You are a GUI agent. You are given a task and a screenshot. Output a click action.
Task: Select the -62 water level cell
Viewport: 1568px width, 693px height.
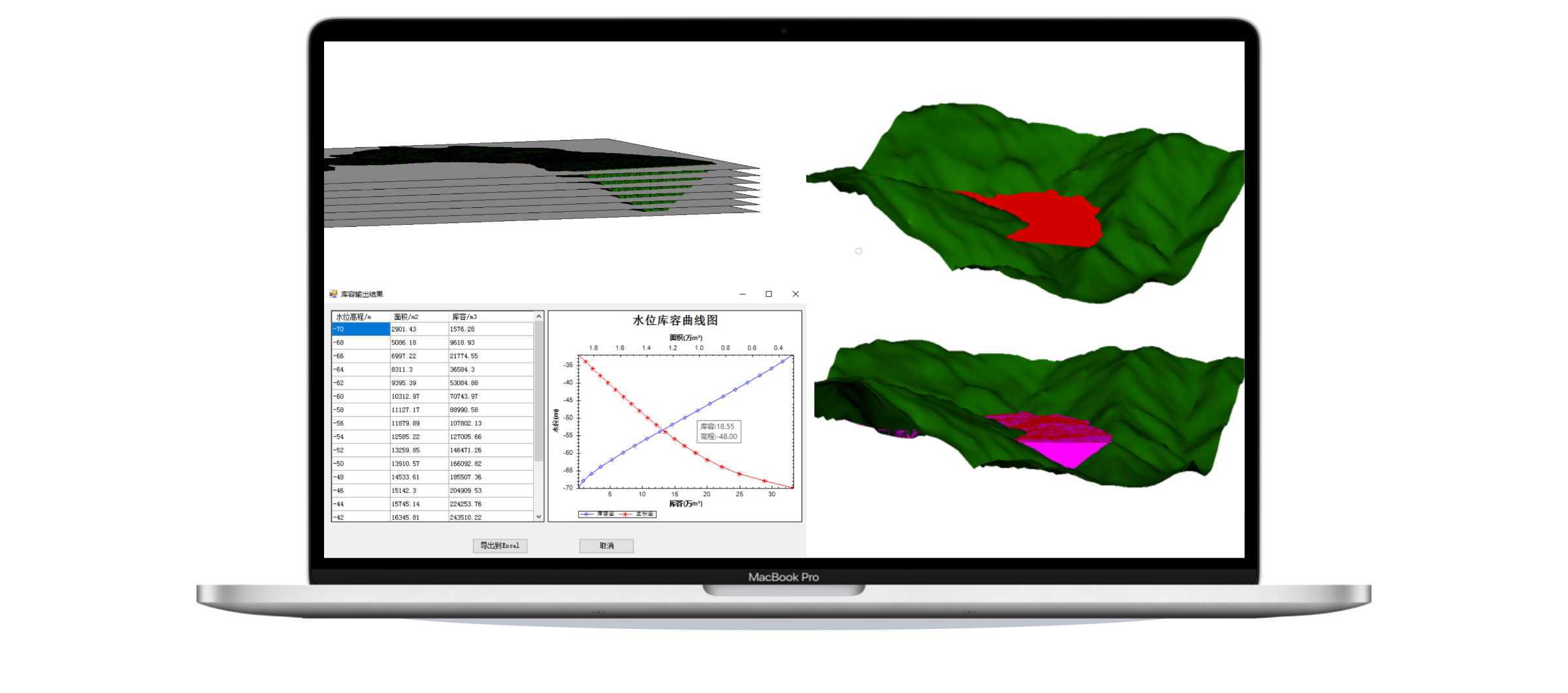click(x=361, y=383)
